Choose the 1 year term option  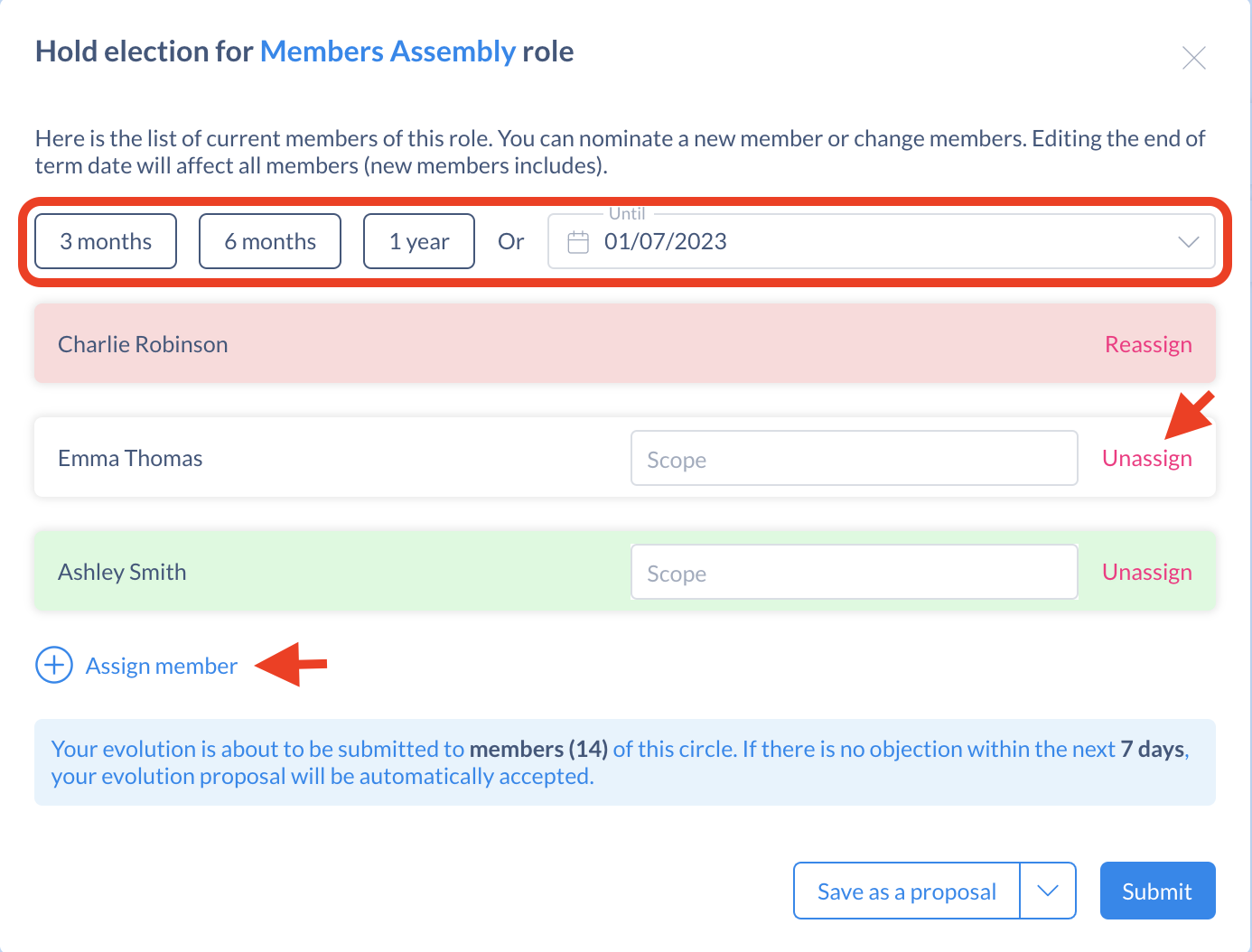point(419,241)
